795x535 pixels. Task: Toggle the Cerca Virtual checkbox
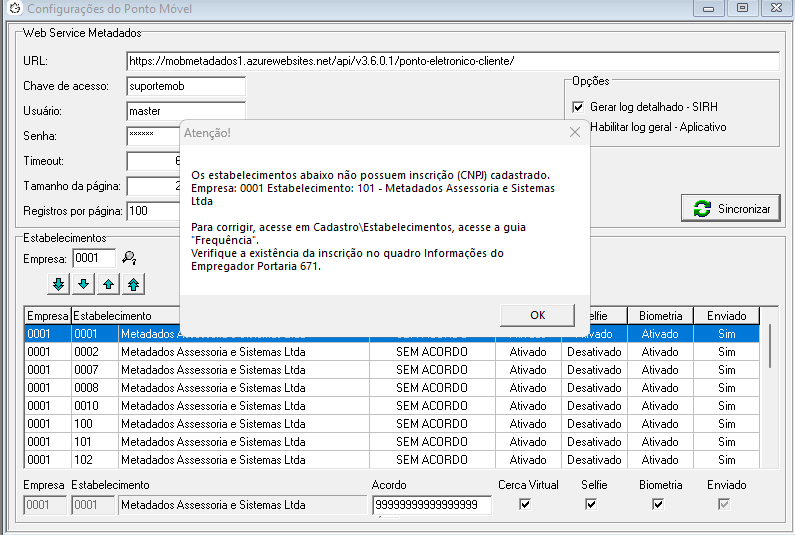tap(526, 505)
